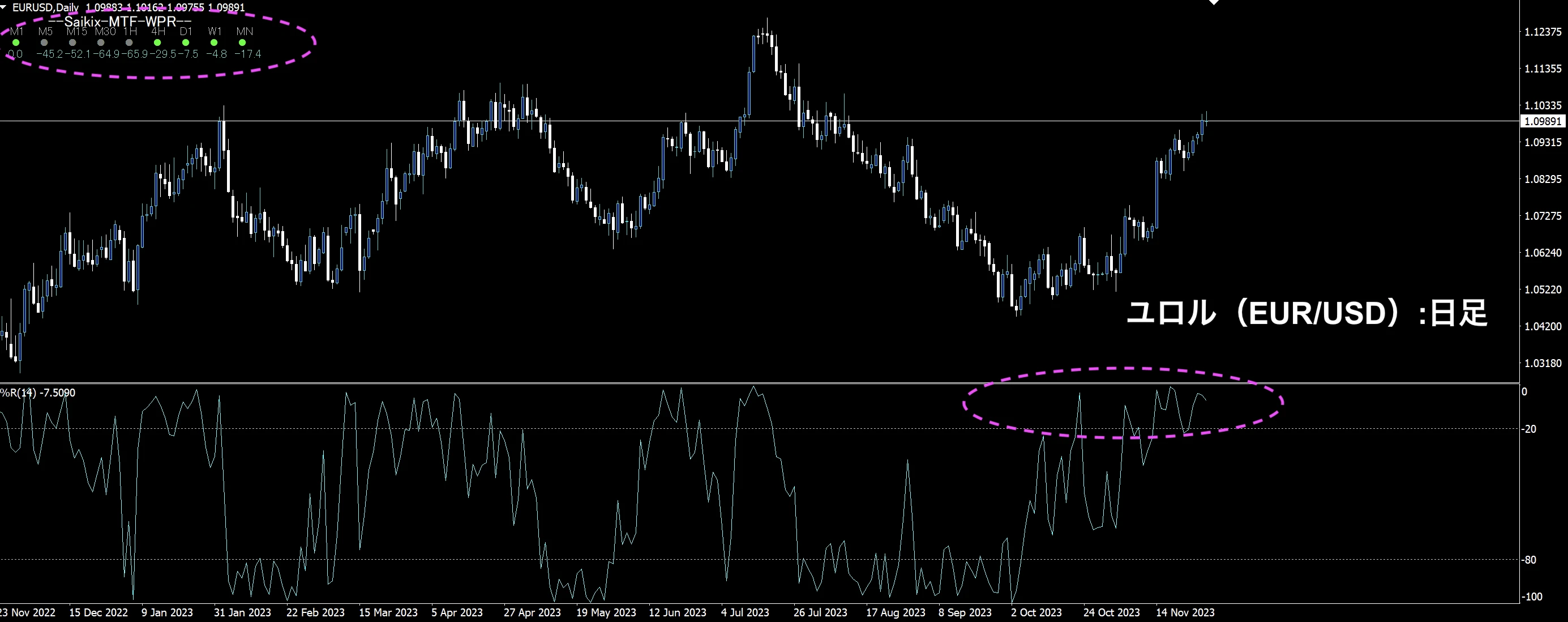Click the chart shift triangle marker at top
The image size is (1568, 622).
(x=1214, y=2)
